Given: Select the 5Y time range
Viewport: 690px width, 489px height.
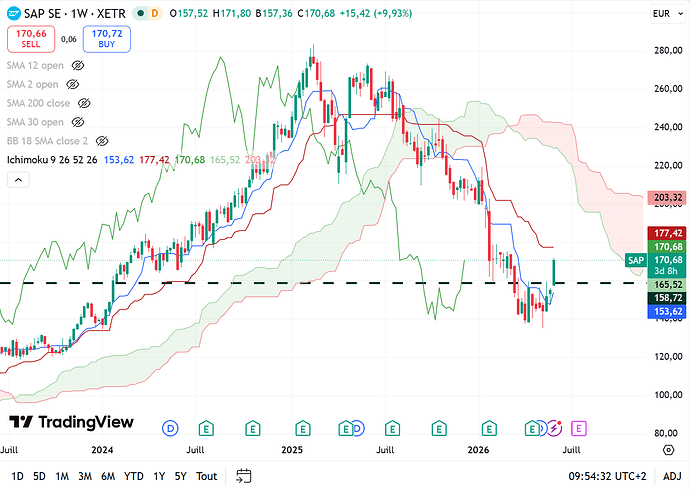Looking at the screenshot, I should pos(180,476).
